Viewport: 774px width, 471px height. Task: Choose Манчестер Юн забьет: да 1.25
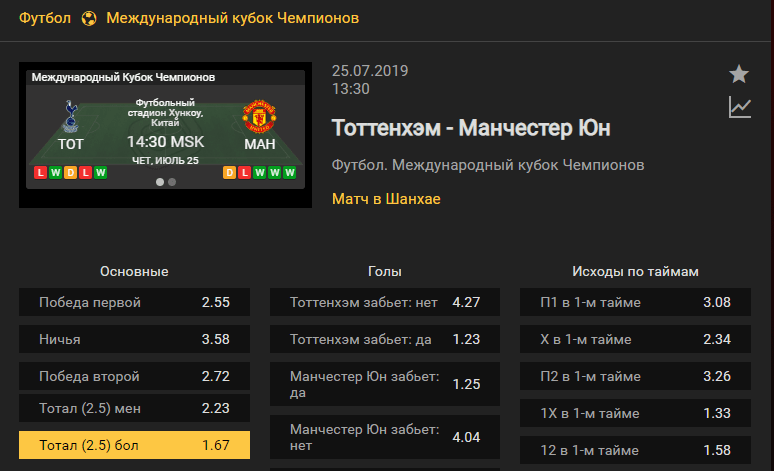[385, 384]
